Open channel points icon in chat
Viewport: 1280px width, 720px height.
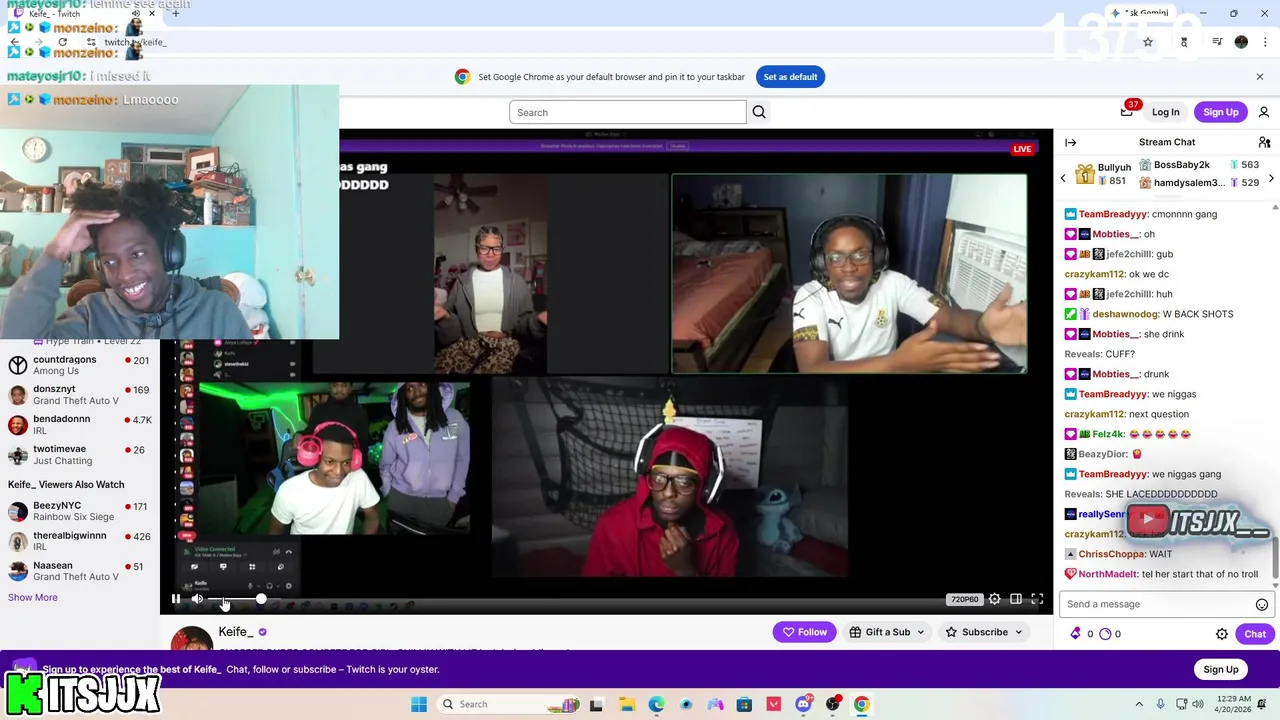click(x=1106, y=634)
